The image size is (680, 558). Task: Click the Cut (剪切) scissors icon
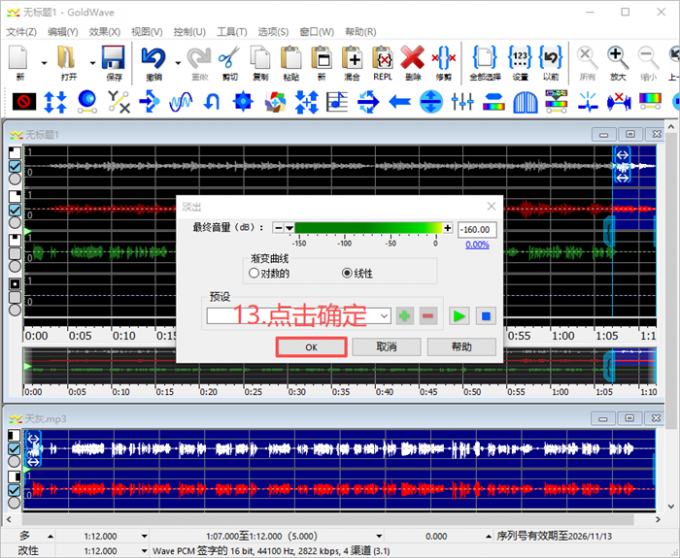(229, 58)
